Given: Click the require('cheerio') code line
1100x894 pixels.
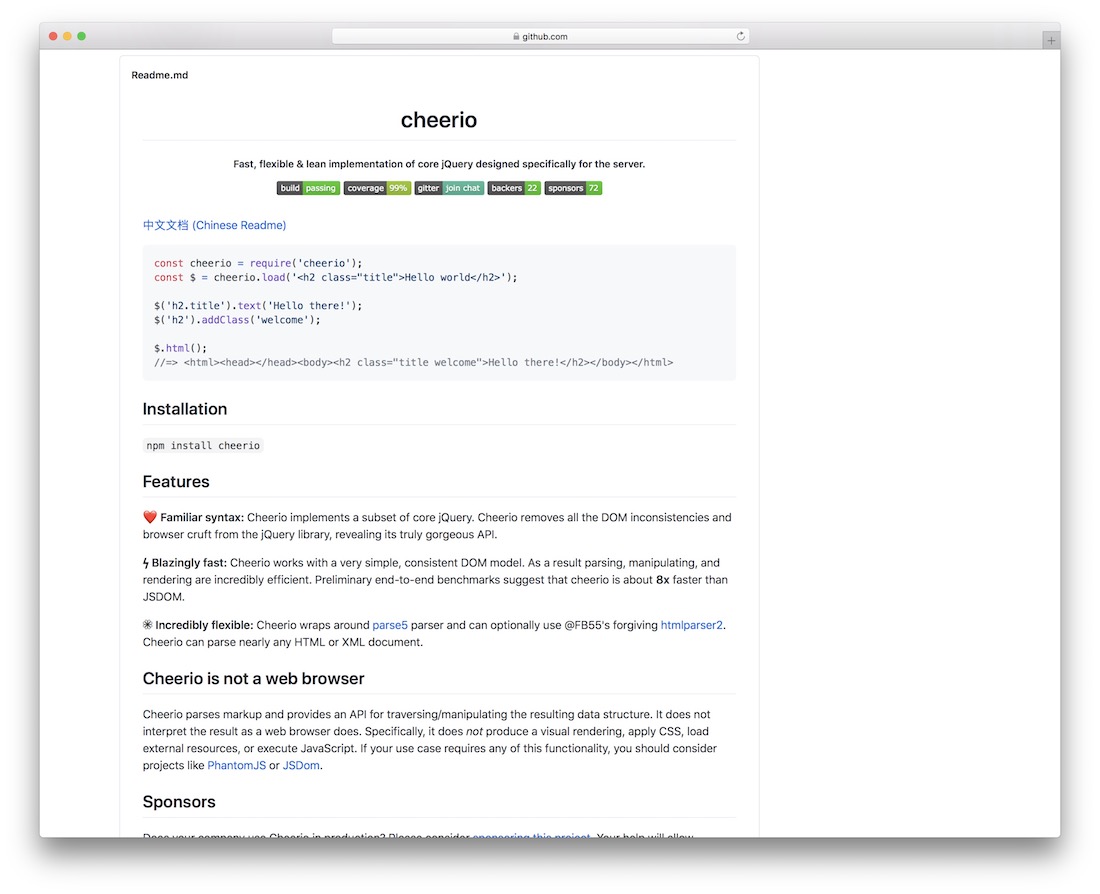Looking at the screenshot, I should tap(258, 263).
